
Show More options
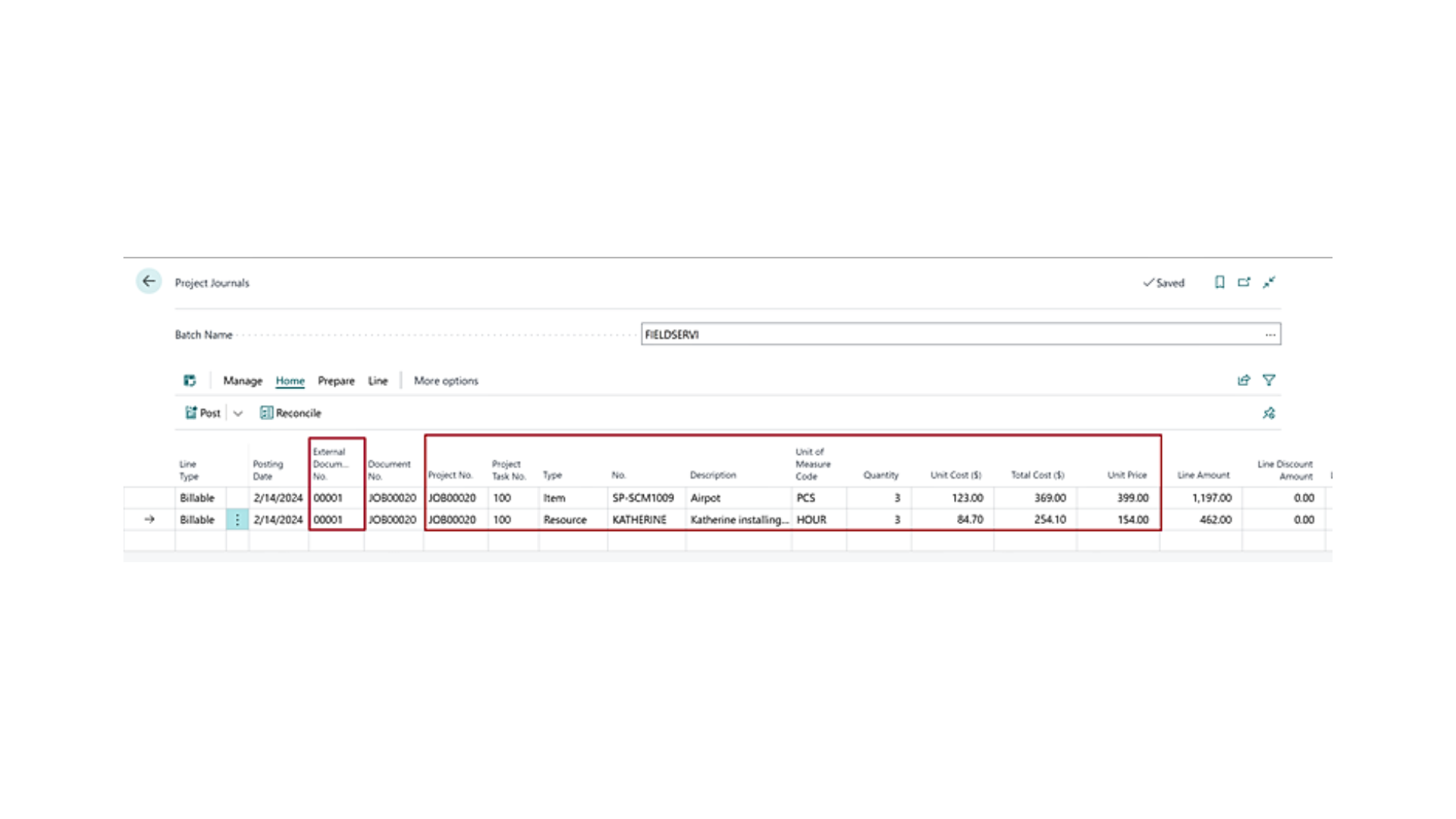tap(446, 381)
